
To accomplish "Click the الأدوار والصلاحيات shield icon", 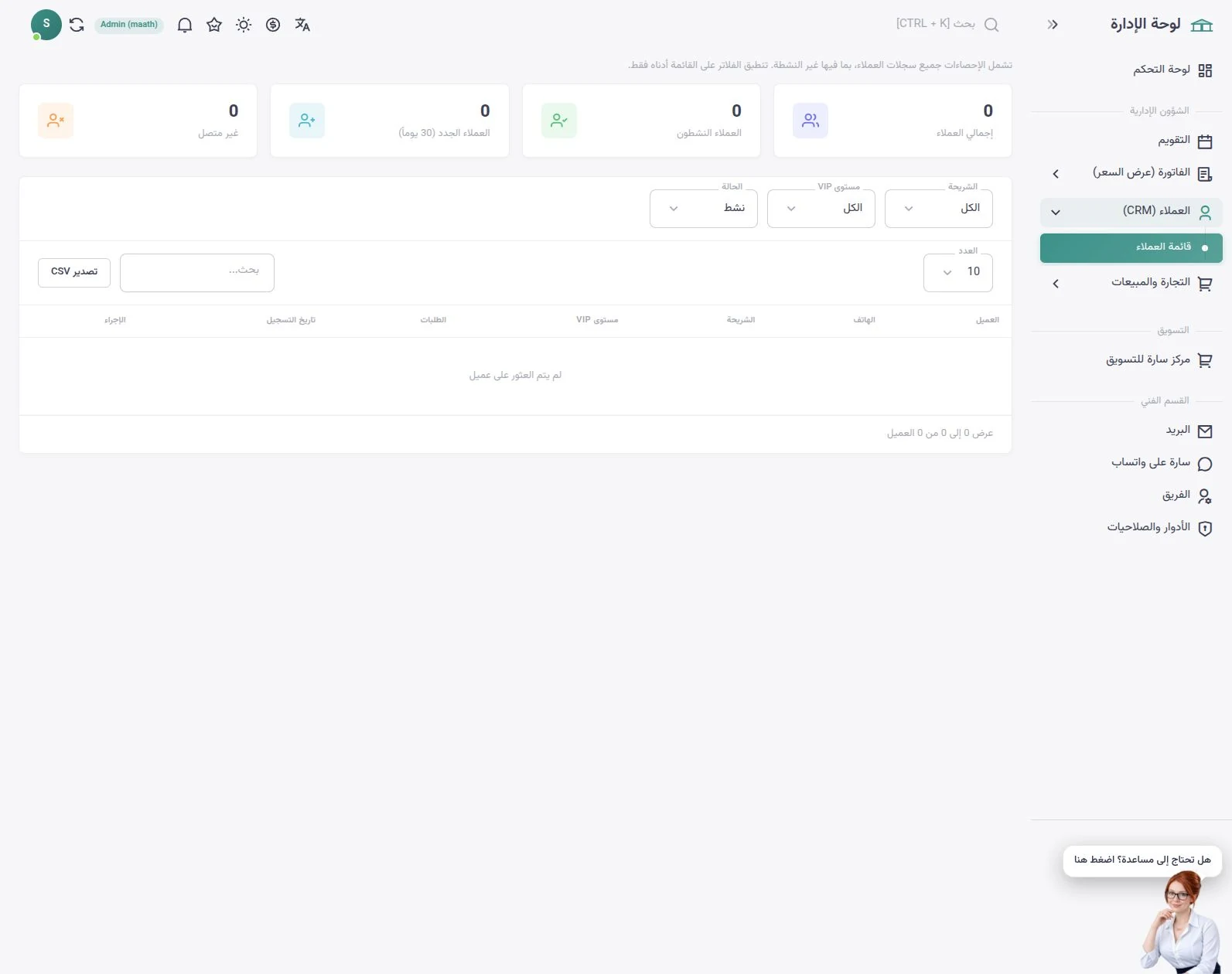I will click(x=1205, y=529).
